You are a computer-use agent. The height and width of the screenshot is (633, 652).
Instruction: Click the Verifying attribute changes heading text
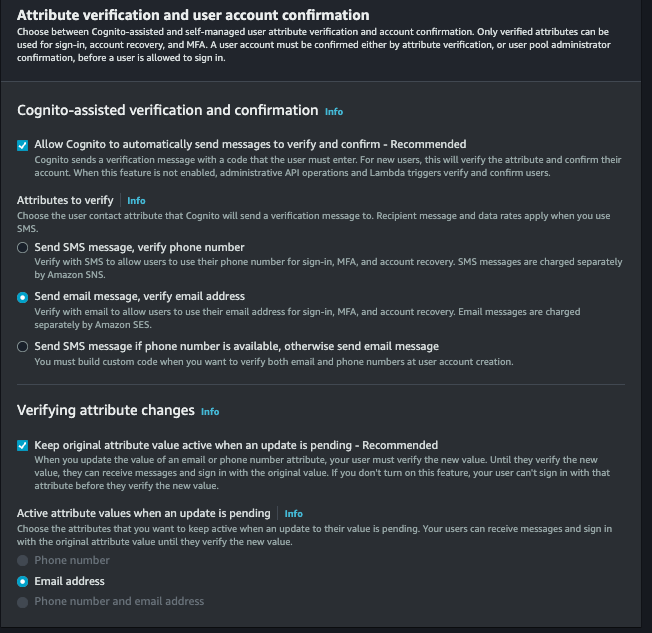(106, 410)
